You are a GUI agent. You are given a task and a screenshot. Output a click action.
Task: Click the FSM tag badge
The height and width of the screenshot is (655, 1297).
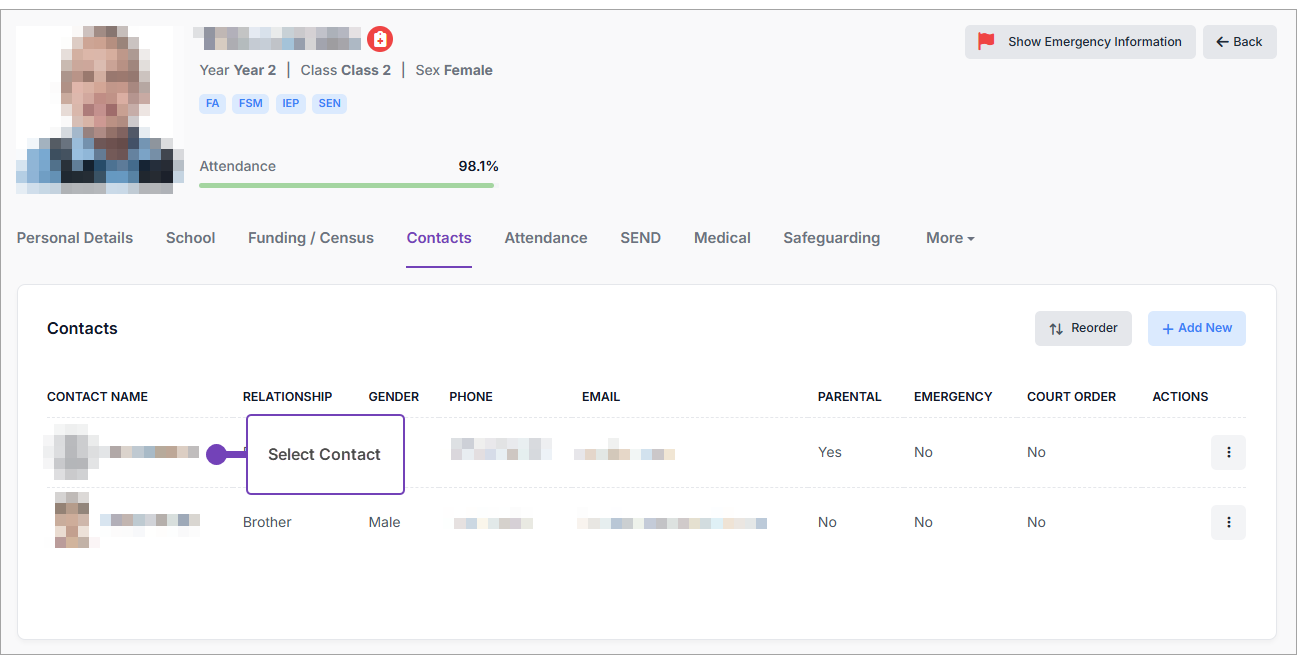coord(250,103)
